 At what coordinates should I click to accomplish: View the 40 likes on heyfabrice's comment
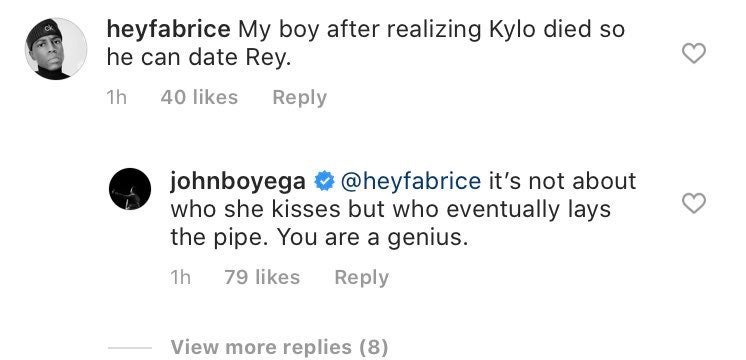[199, 97]
